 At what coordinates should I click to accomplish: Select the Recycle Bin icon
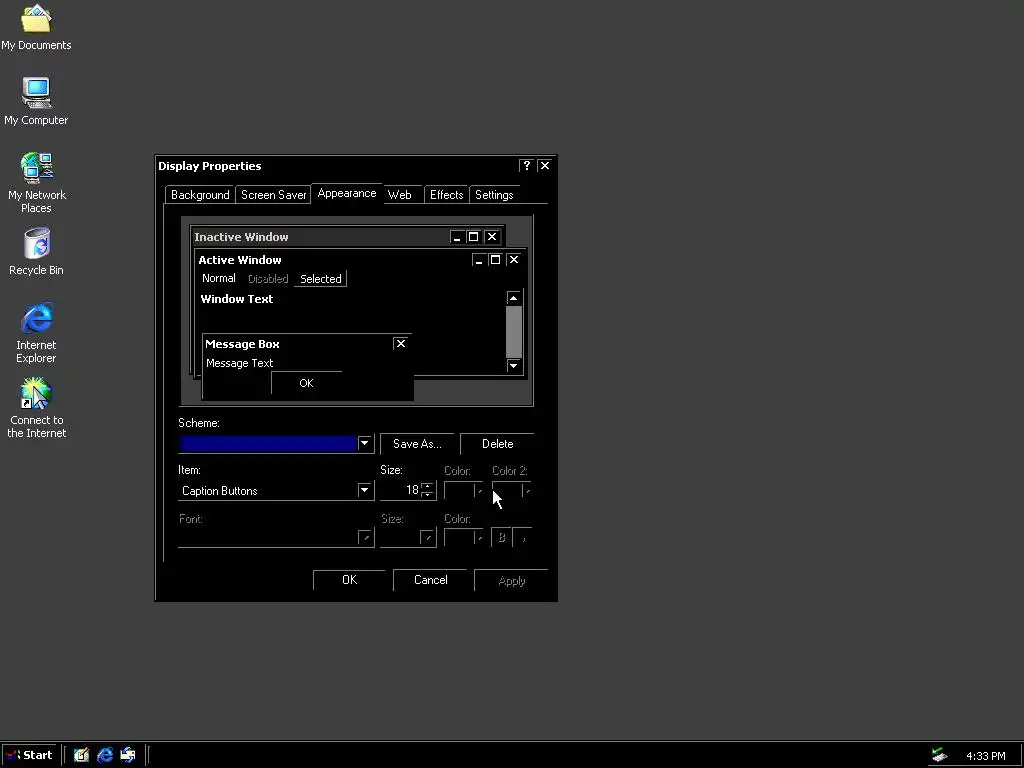(x=36, y=251)
